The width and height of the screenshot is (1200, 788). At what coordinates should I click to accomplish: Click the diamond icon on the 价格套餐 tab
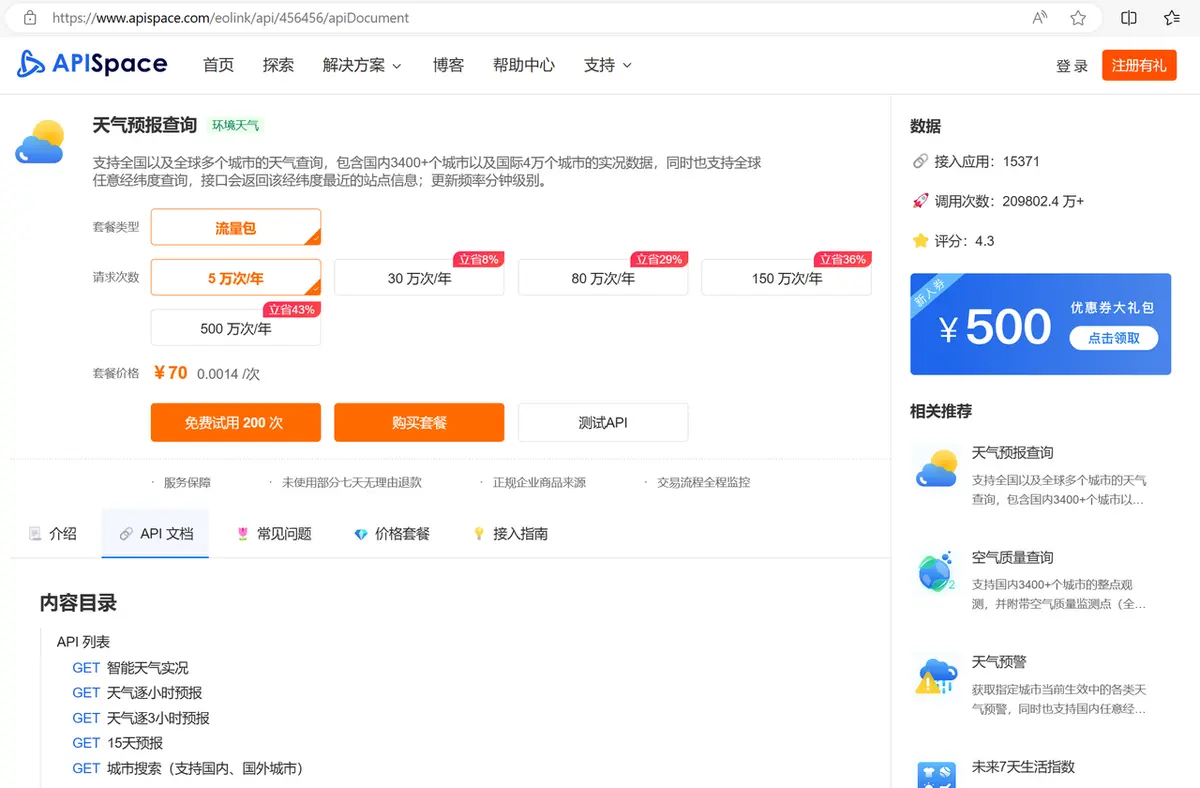tap(361, 534)
